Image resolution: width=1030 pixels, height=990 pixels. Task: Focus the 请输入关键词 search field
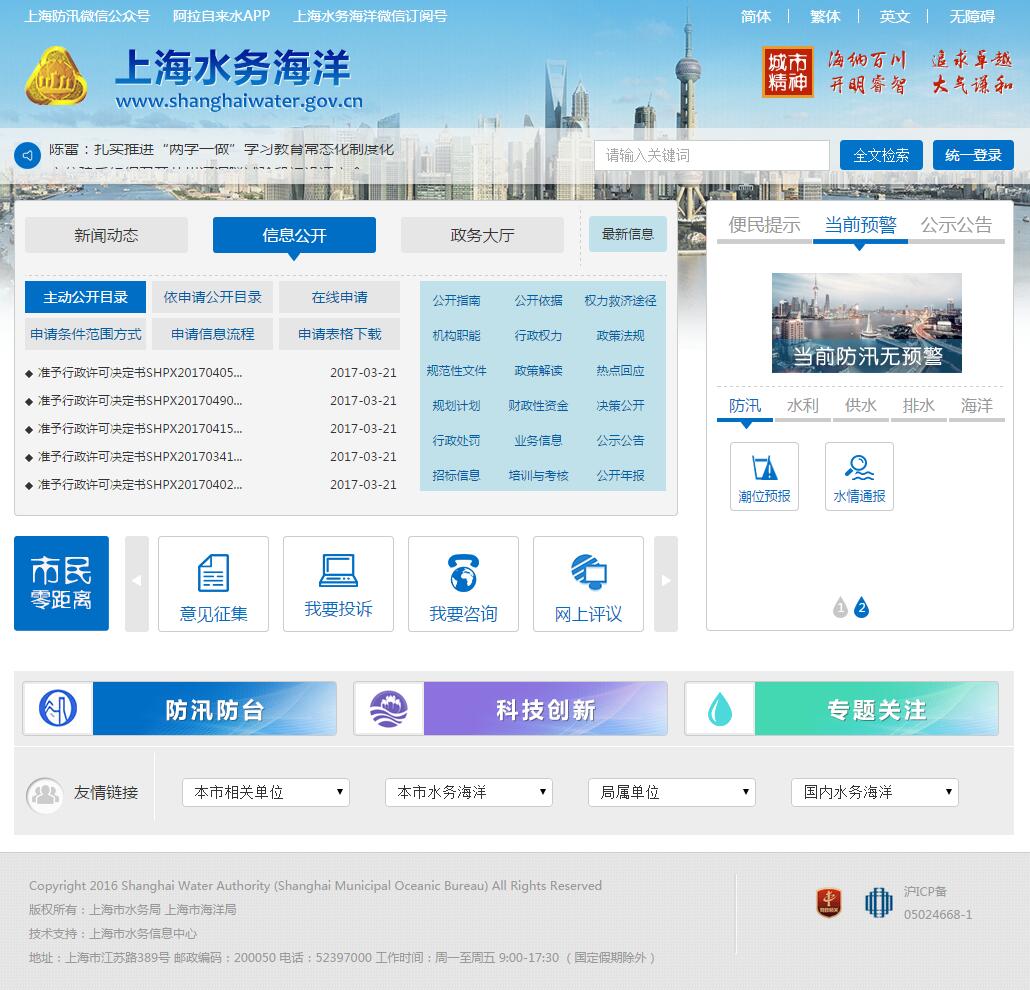712,155
